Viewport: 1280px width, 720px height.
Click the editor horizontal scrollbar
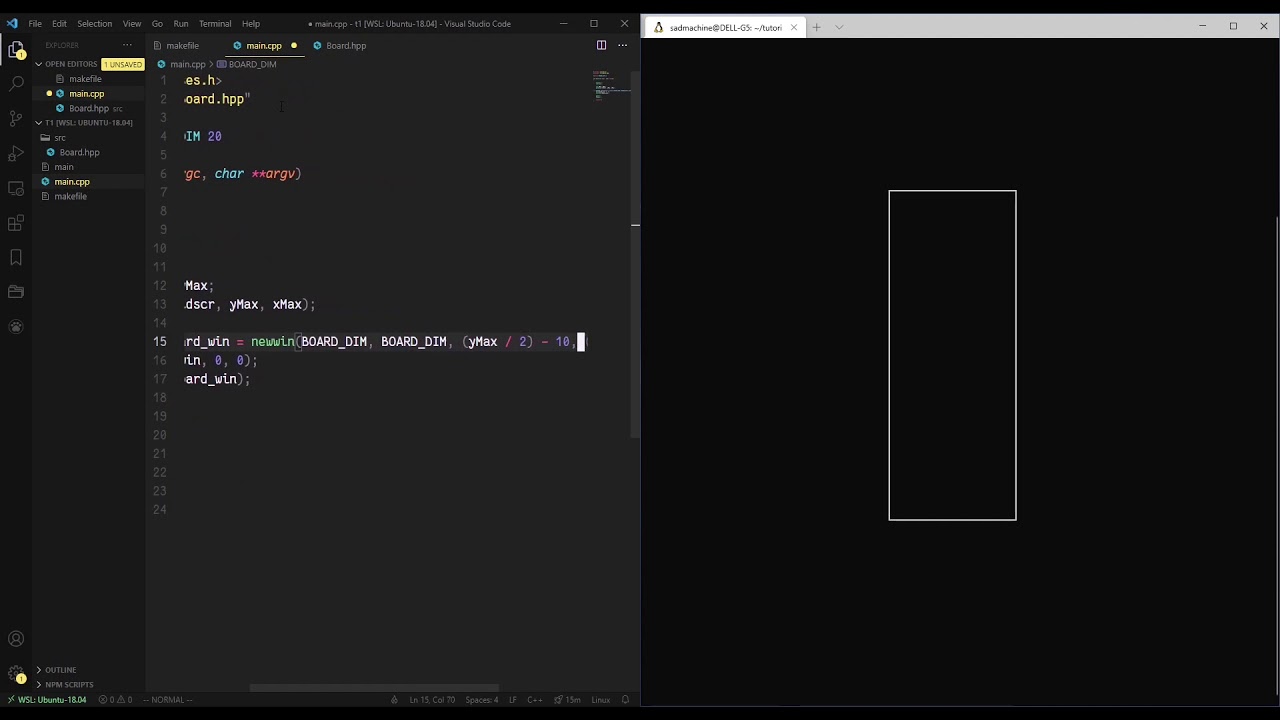coord(374,688)
